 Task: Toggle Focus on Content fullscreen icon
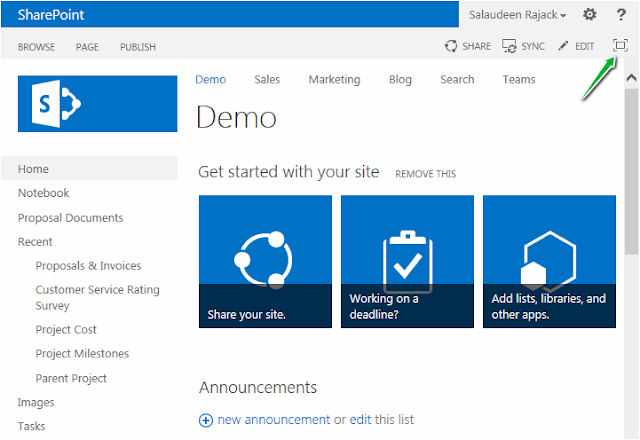click(x=620, y=45)
